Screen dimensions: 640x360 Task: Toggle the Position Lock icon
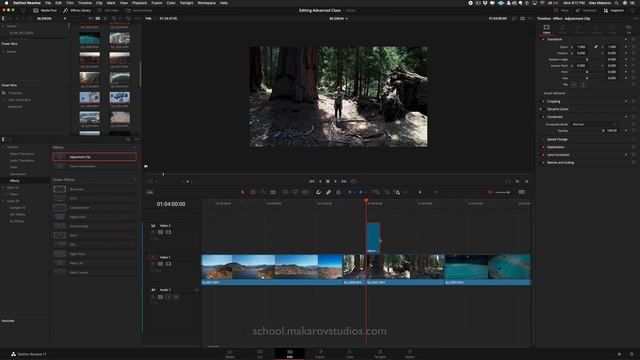[338, 192]
